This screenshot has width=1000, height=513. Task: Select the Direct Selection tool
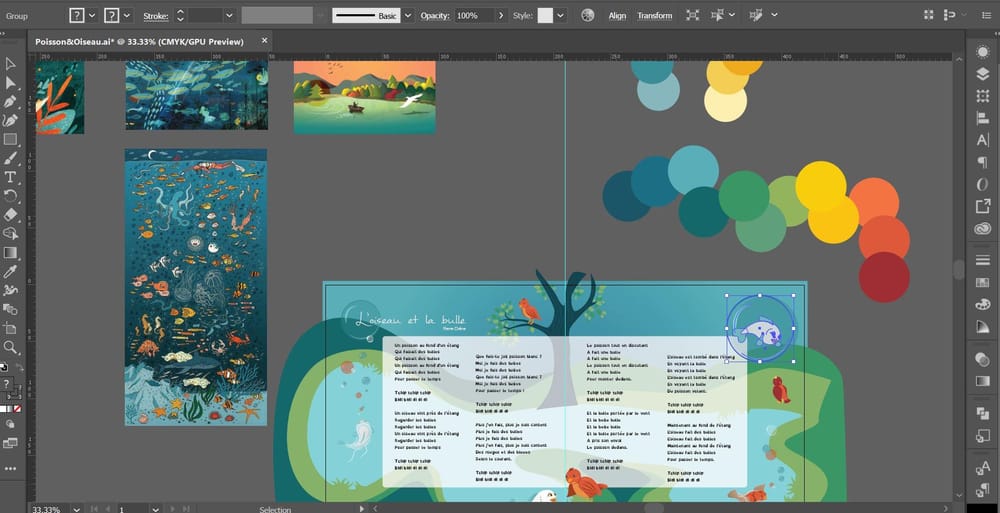(x=10, y=83)
